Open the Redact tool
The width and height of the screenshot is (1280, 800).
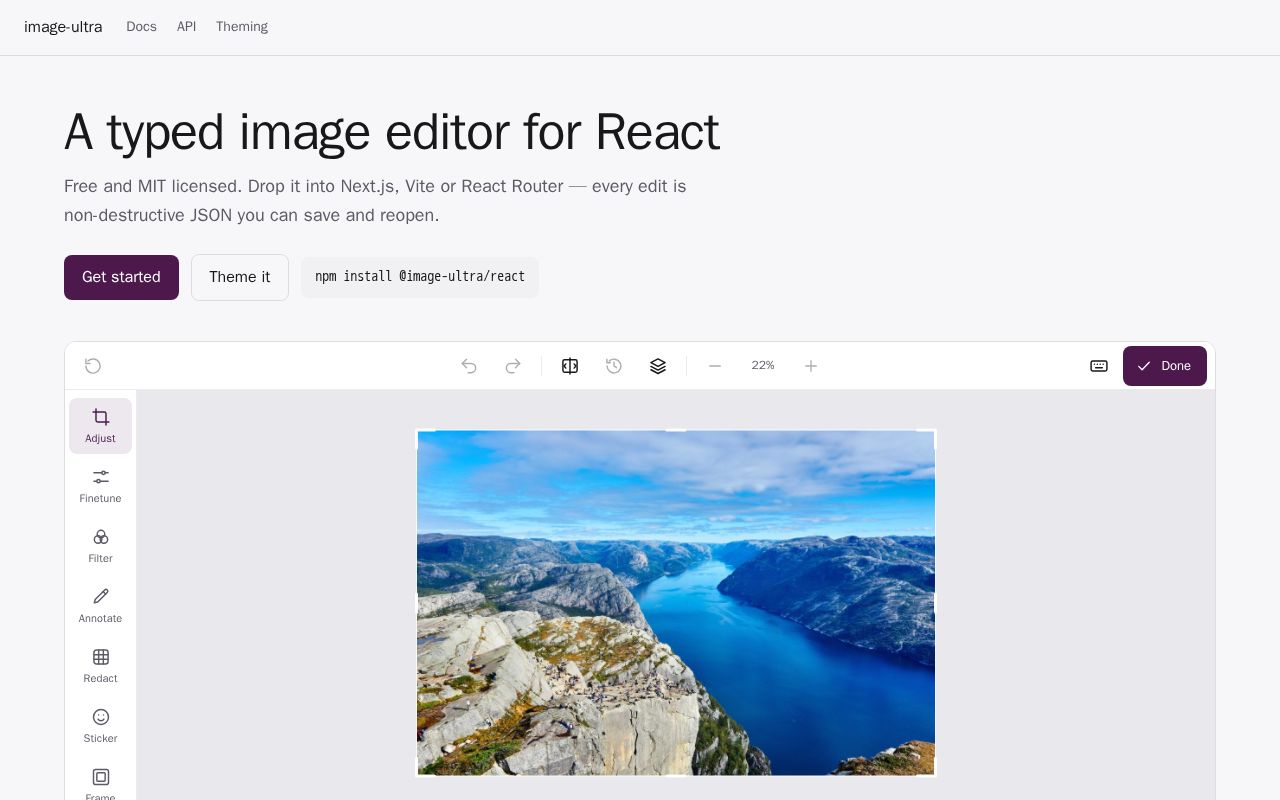pyautogui.click(x=100, y=666)
